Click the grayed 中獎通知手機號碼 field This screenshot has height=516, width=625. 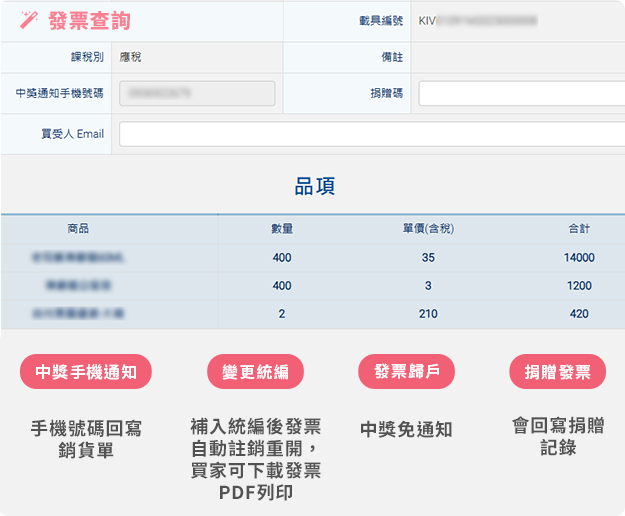coord(197,94)
